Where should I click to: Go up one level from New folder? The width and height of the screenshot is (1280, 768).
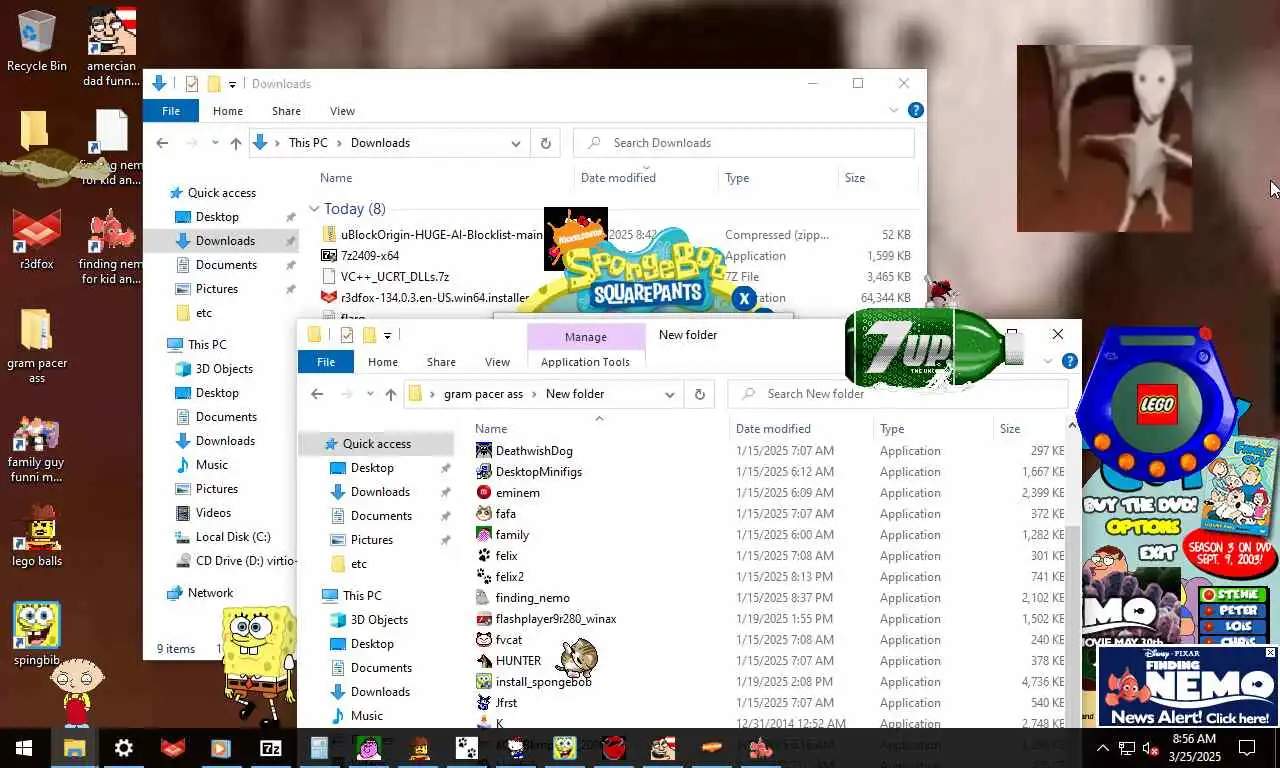tap(390, 394)
